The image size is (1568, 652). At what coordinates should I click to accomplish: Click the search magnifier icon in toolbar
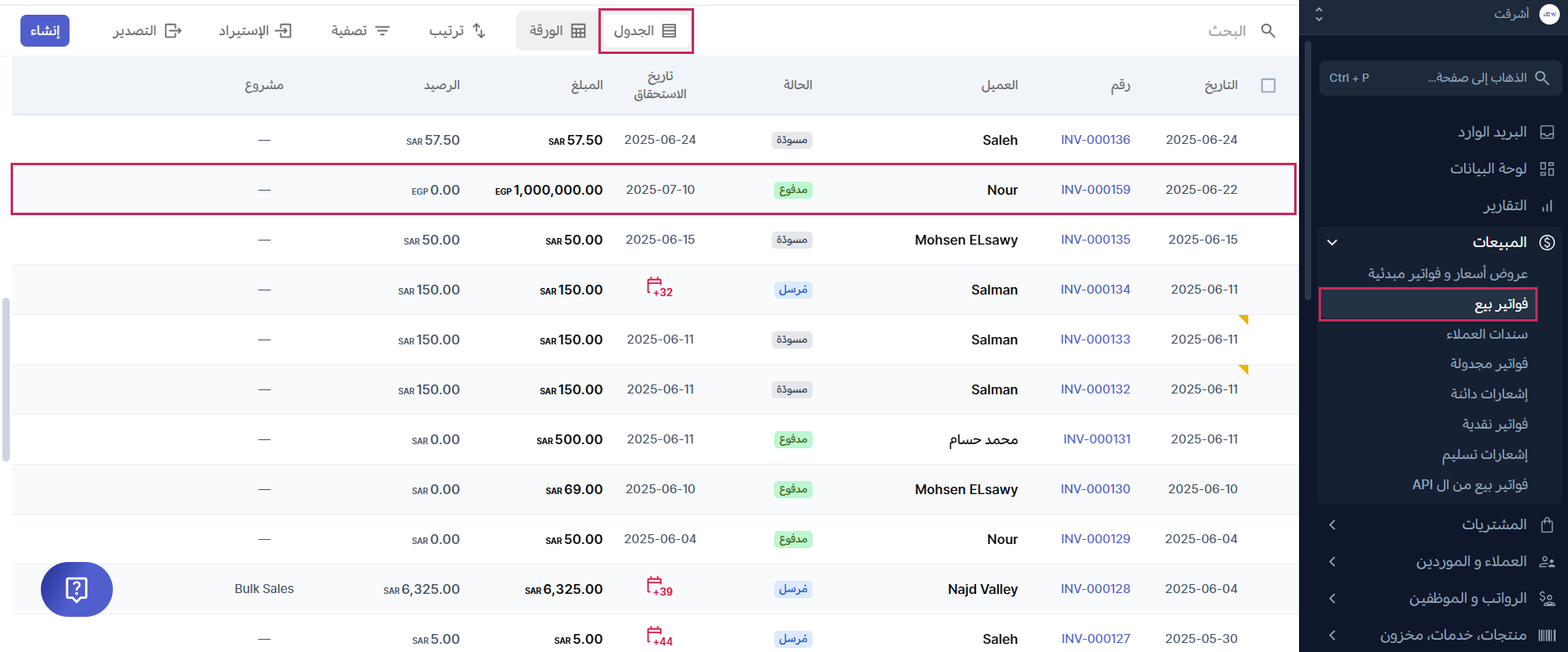[x=1268, y=31]
